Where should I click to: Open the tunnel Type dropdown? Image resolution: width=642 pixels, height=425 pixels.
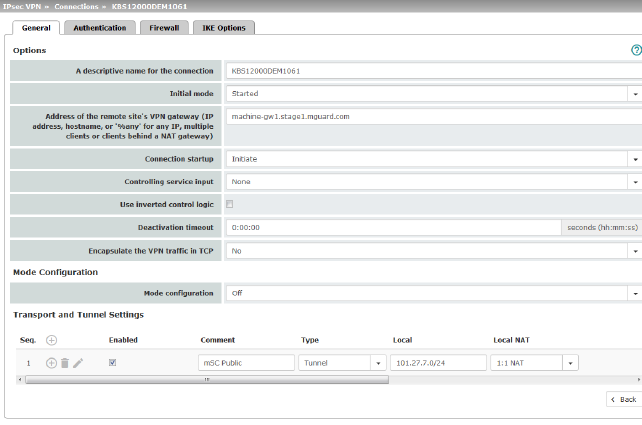click(377, 363)
